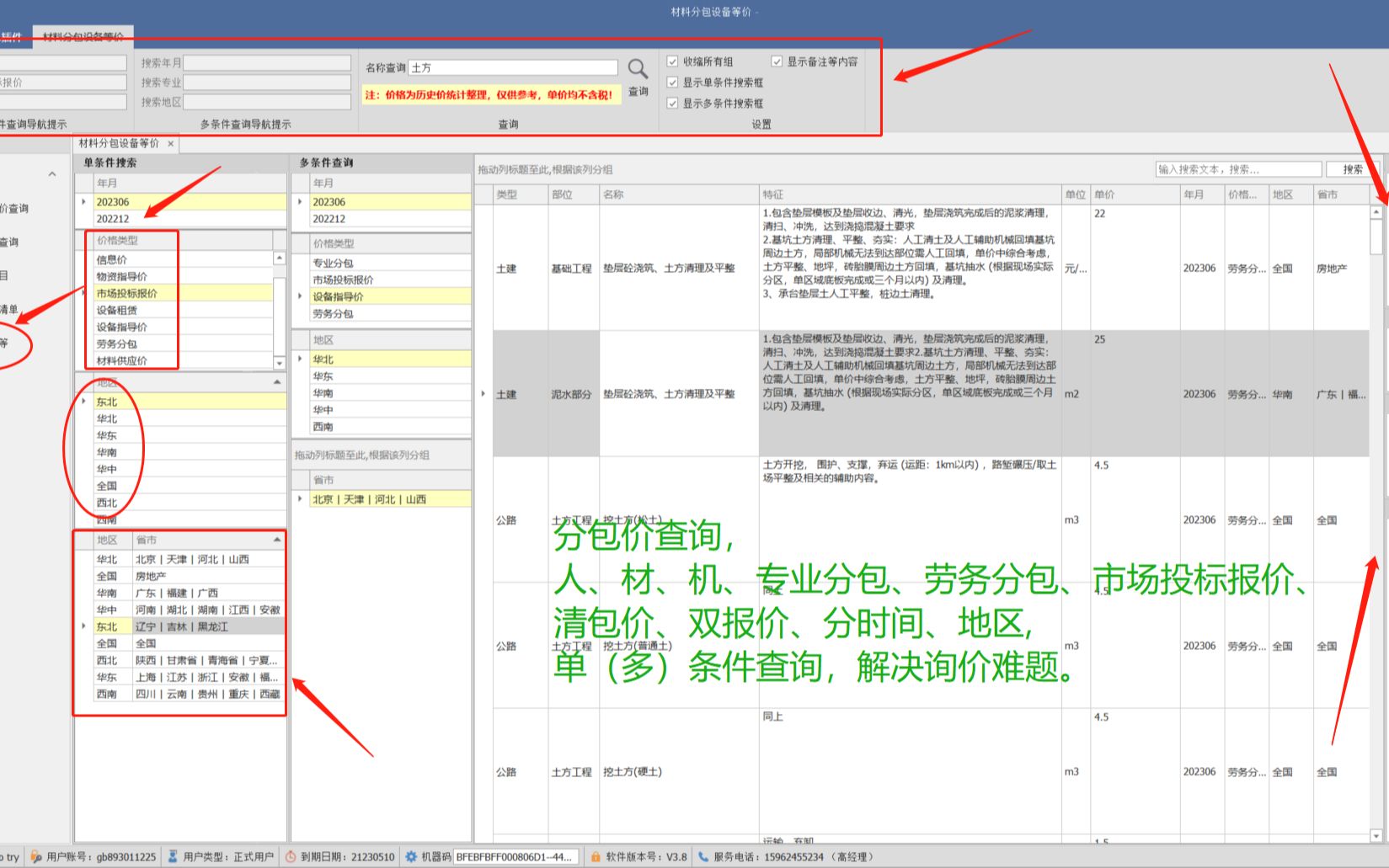Viewport: 1389px width, 868px height.
Task: Toggle 显示多条件搜索框 checkbox
Action: [x=672, y=104]
